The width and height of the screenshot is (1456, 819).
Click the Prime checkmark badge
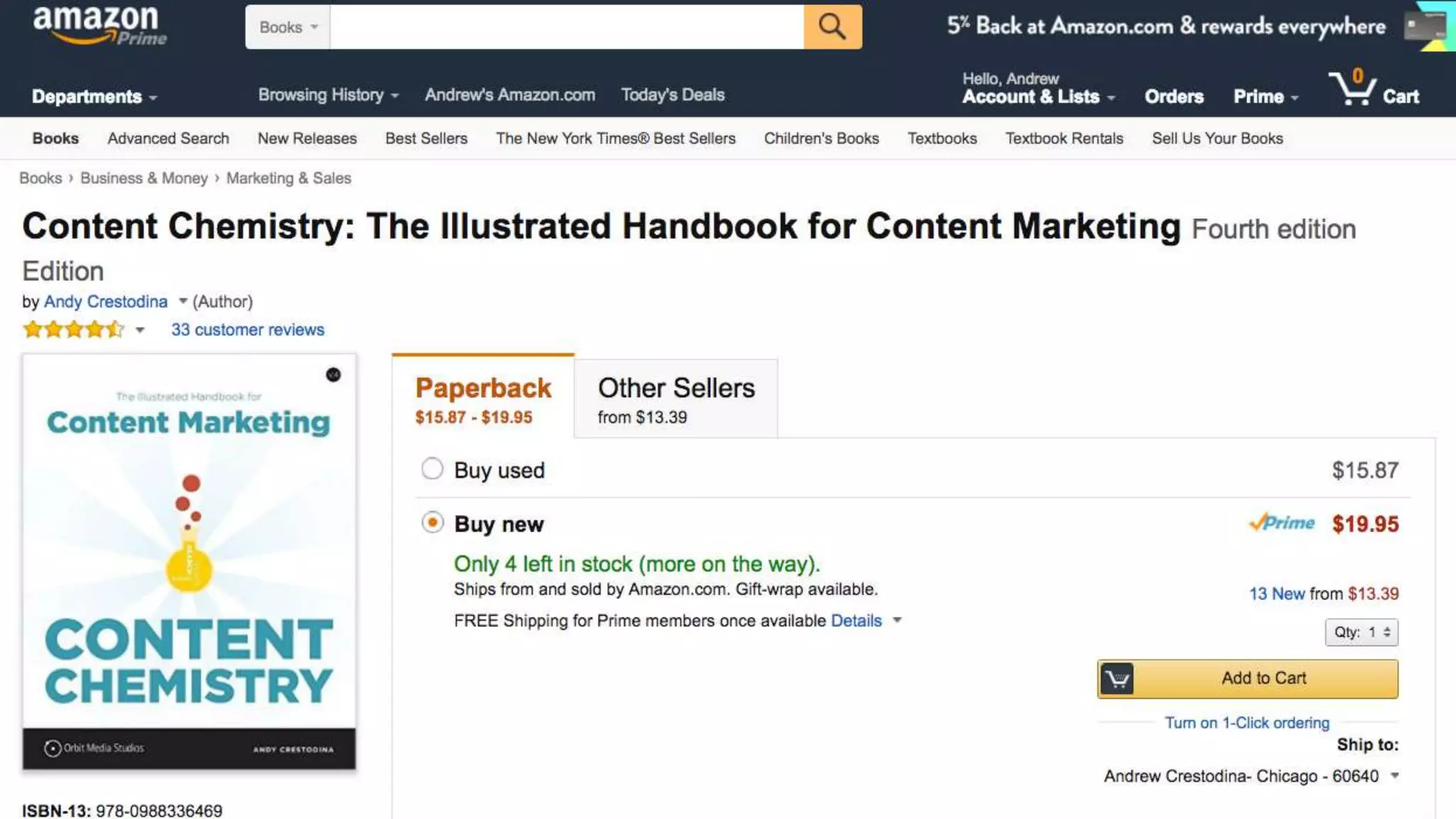pyautogui.click(x=1282, y=523)
